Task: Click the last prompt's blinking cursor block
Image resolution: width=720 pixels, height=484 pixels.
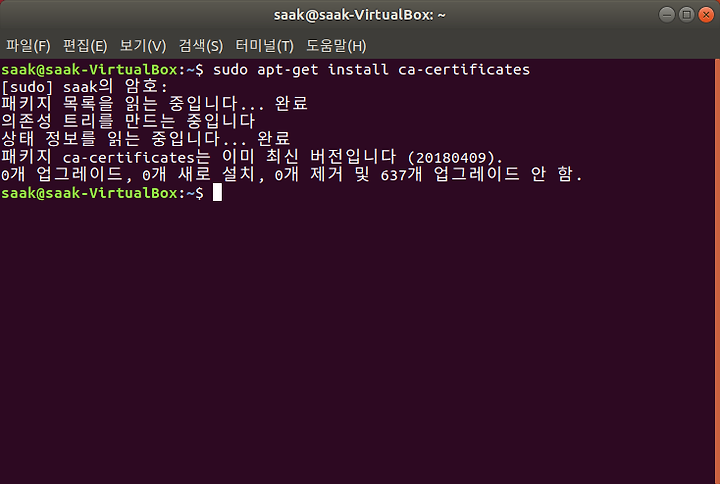Action: click(x=217, y=192)
